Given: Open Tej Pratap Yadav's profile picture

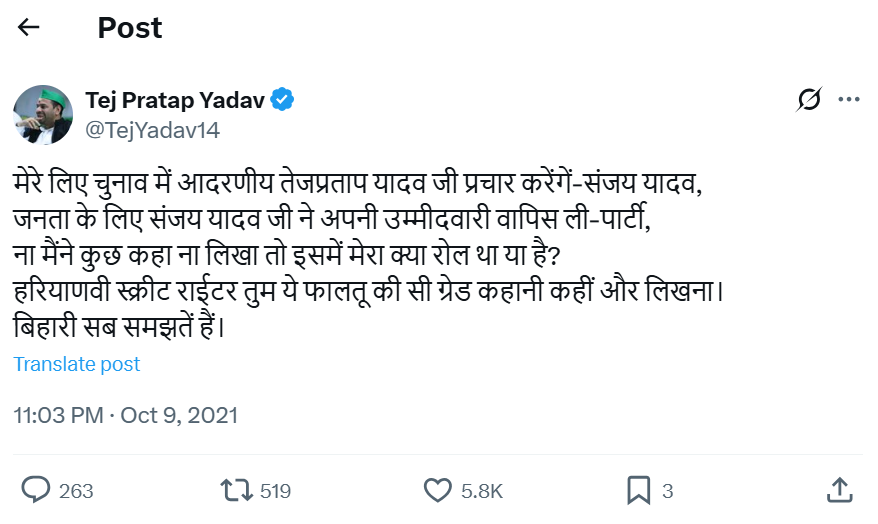Looking at the screenshot, I should tap(43, 114).
